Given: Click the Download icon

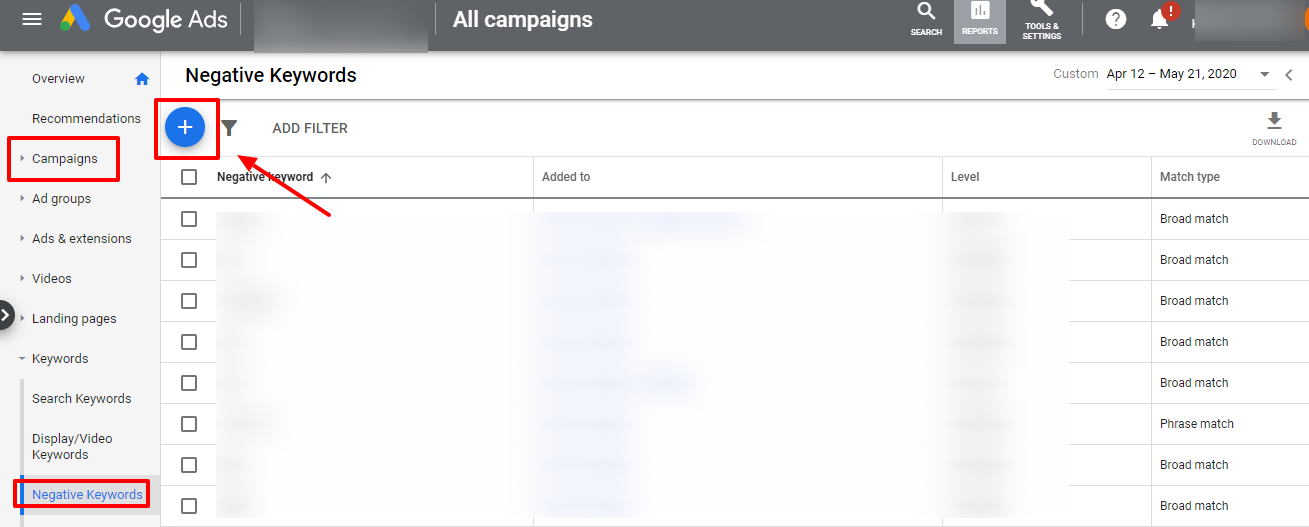Looking at the screenshot, I should [1274, 128].
